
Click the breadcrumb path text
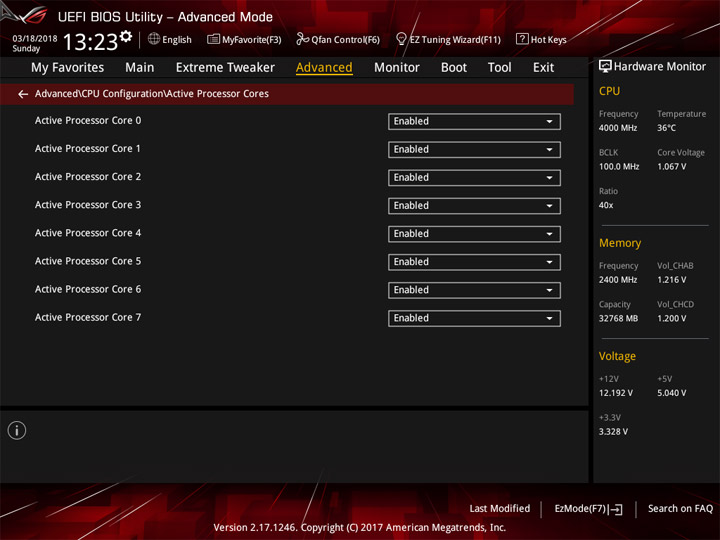click(x=152, y=94)
